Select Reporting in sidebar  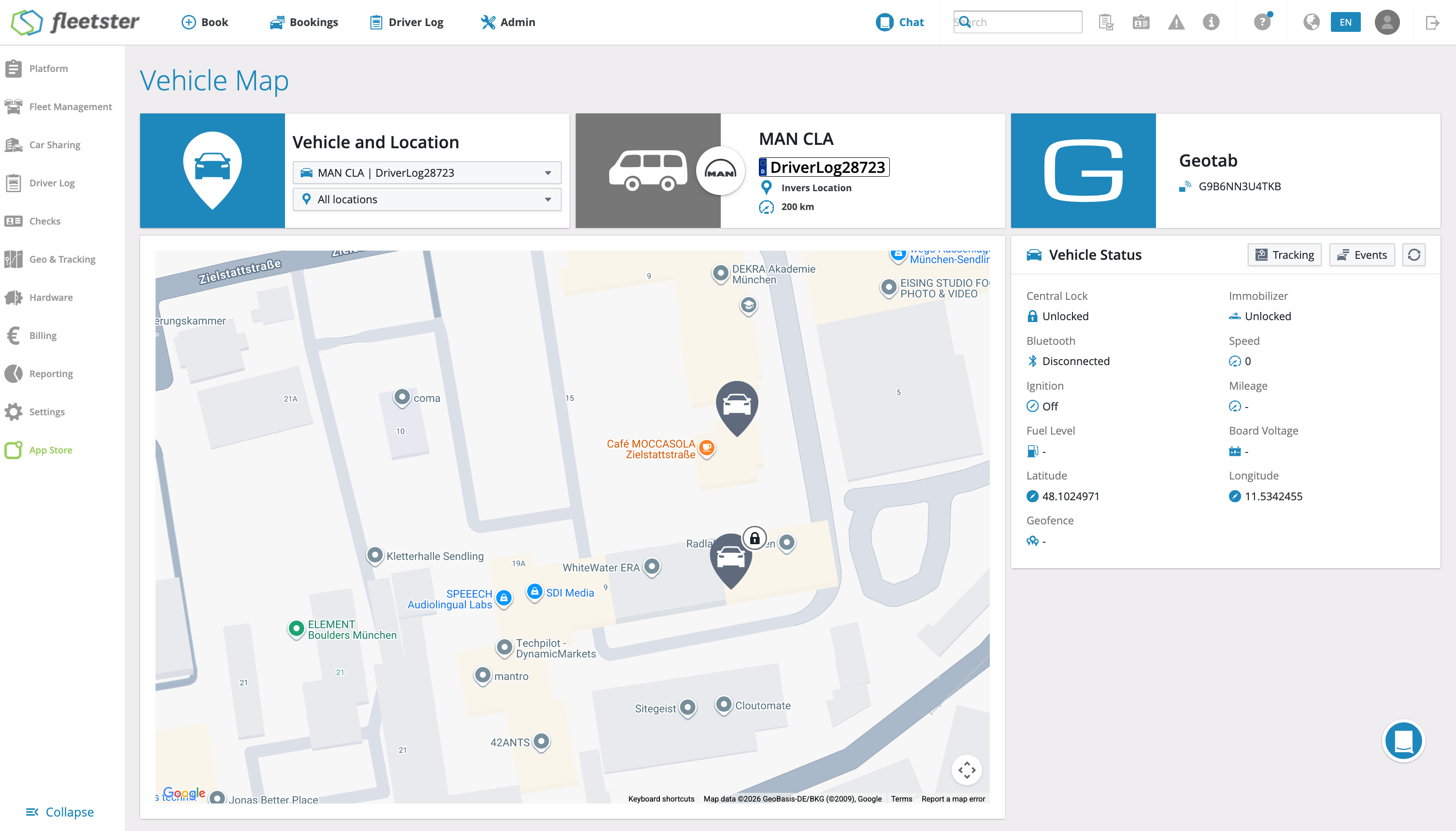[x=39, y=374]
